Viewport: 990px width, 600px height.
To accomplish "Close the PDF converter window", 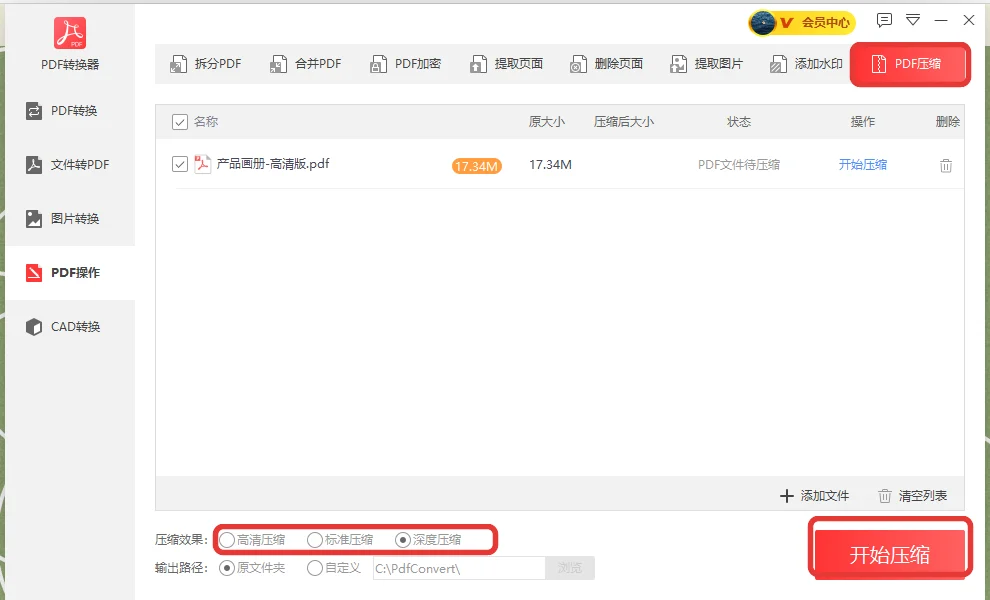I will pyautogui.click(x=969, y=20).
